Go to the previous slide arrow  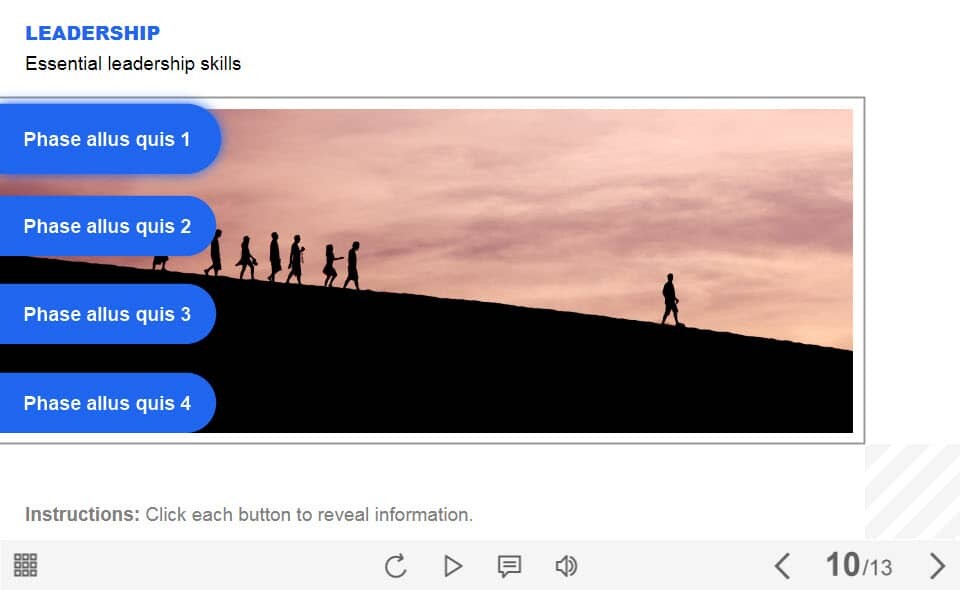[782, 566]
